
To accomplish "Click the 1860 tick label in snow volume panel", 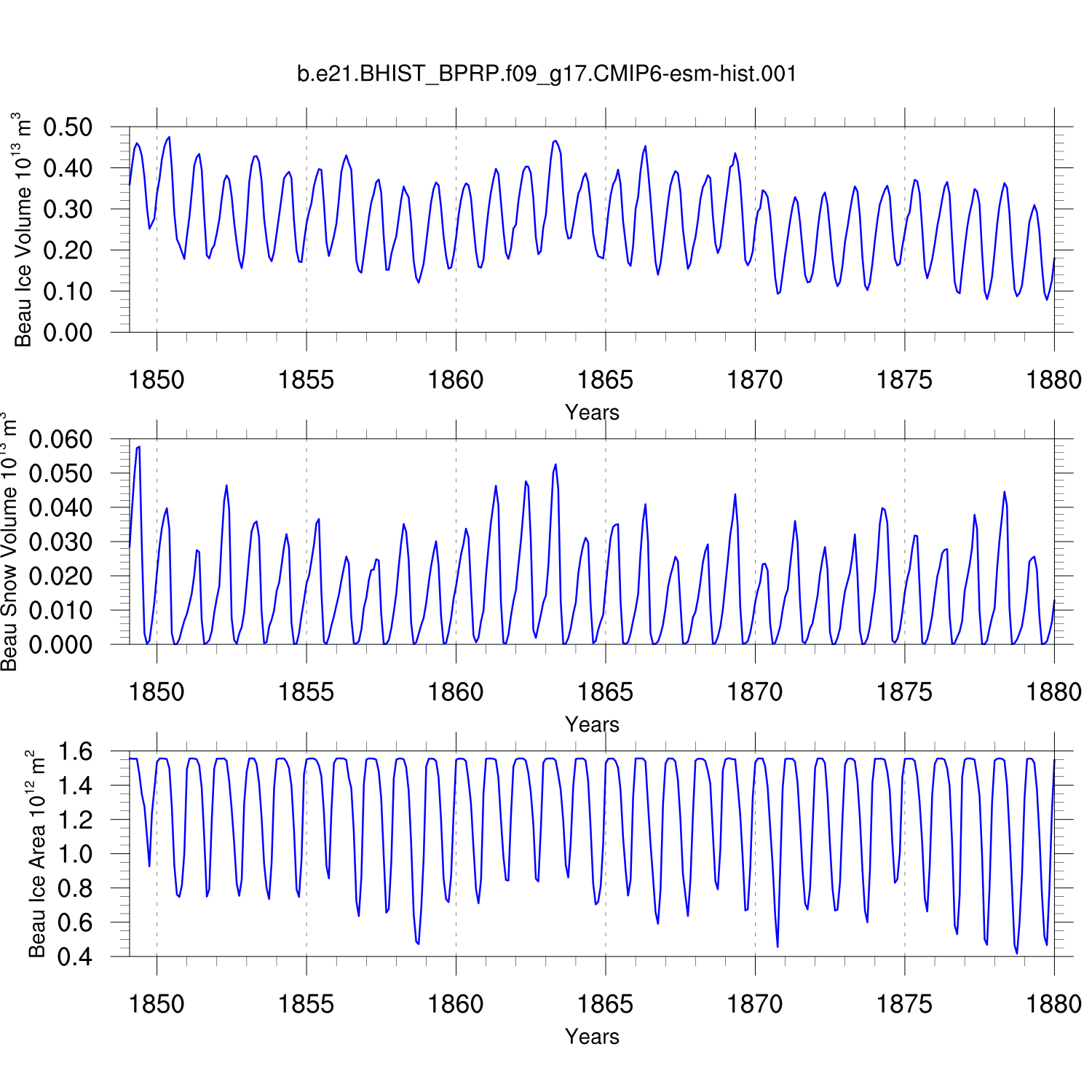I will point(456,692).
